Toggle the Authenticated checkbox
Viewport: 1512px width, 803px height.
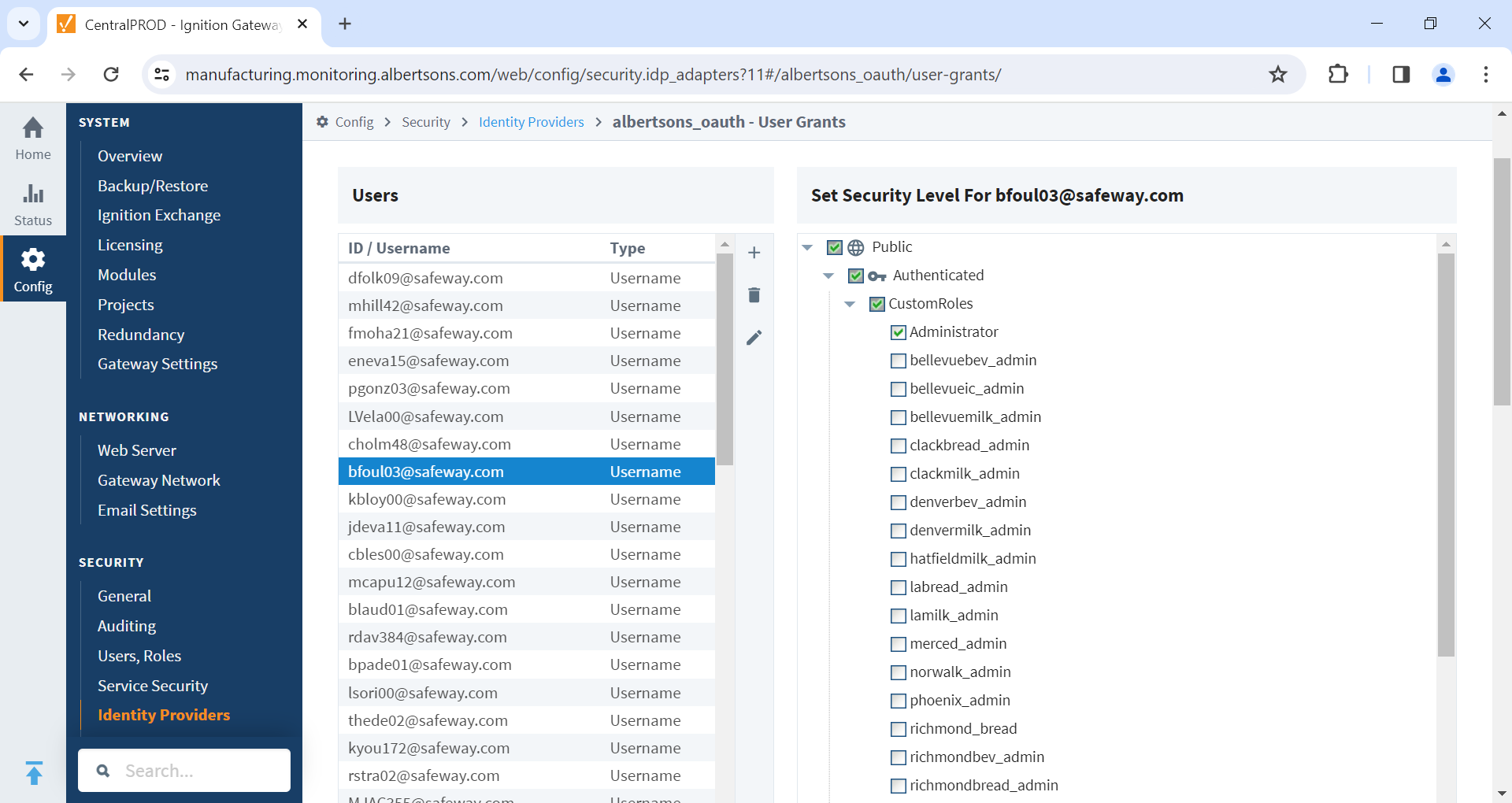(x=855, y=276)
